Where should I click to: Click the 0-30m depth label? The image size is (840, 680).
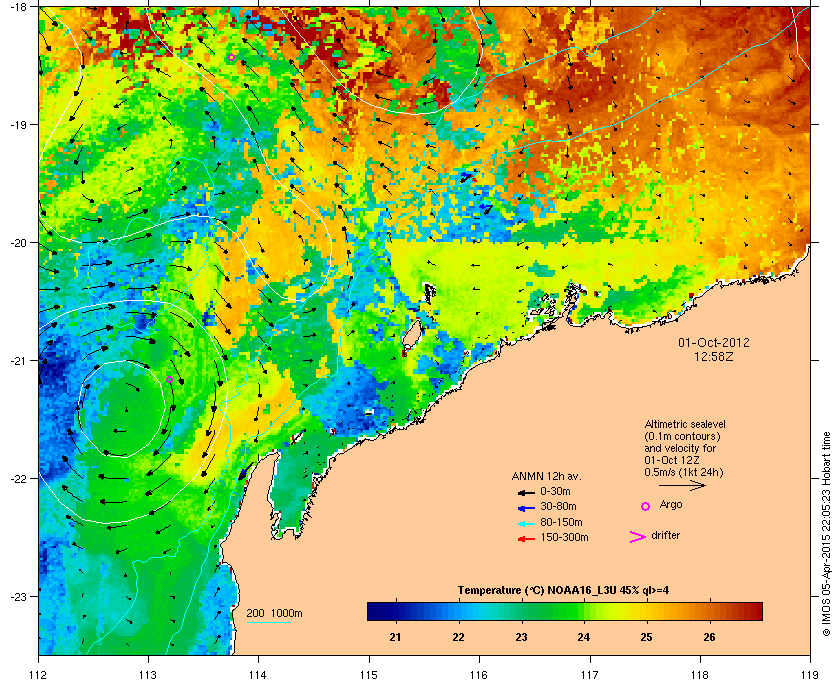point(555,491)
